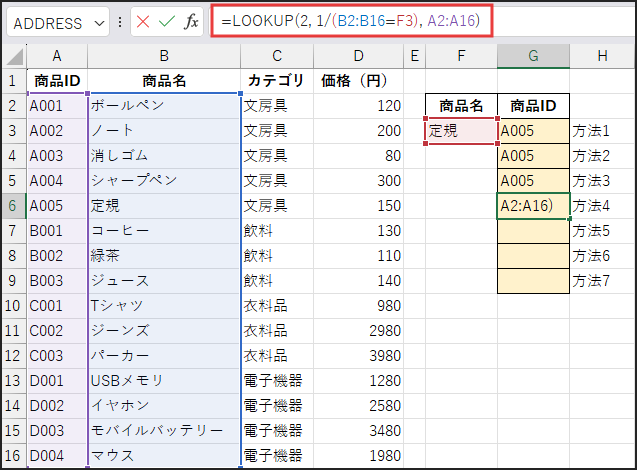Select cell イヤホン
This screenshot has height=470, width=637.
(164, 406)
